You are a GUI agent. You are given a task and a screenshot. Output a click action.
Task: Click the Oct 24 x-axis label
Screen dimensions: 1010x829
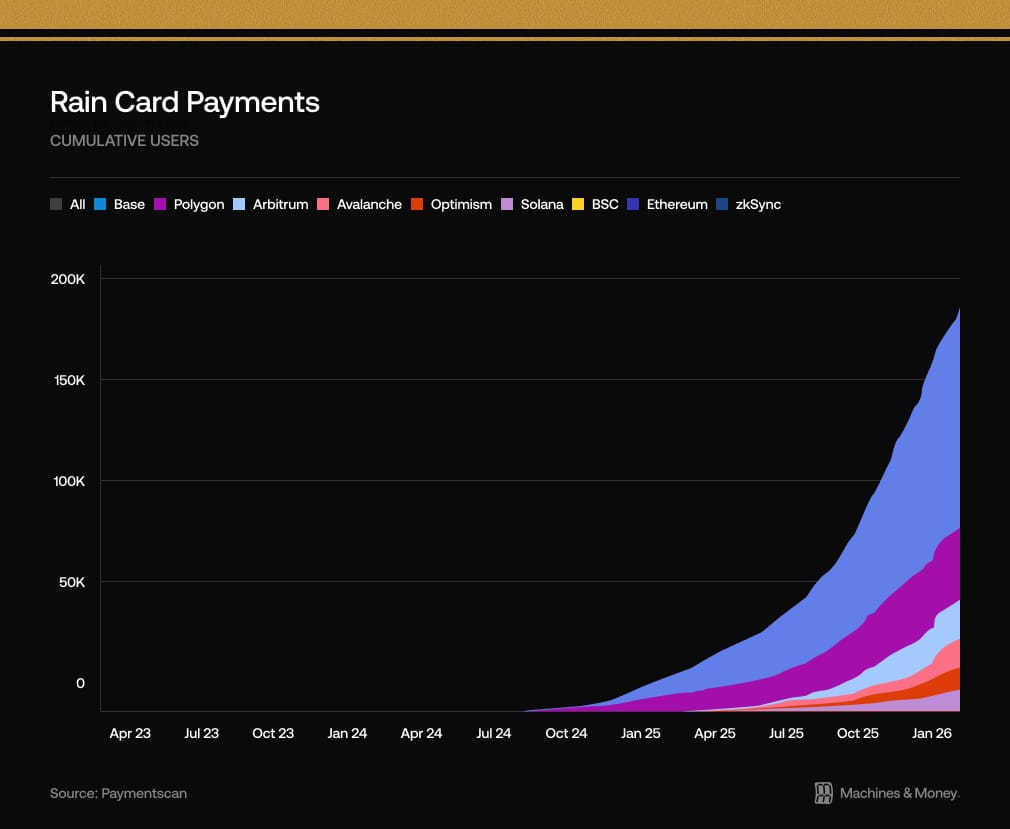pos(566,733)
